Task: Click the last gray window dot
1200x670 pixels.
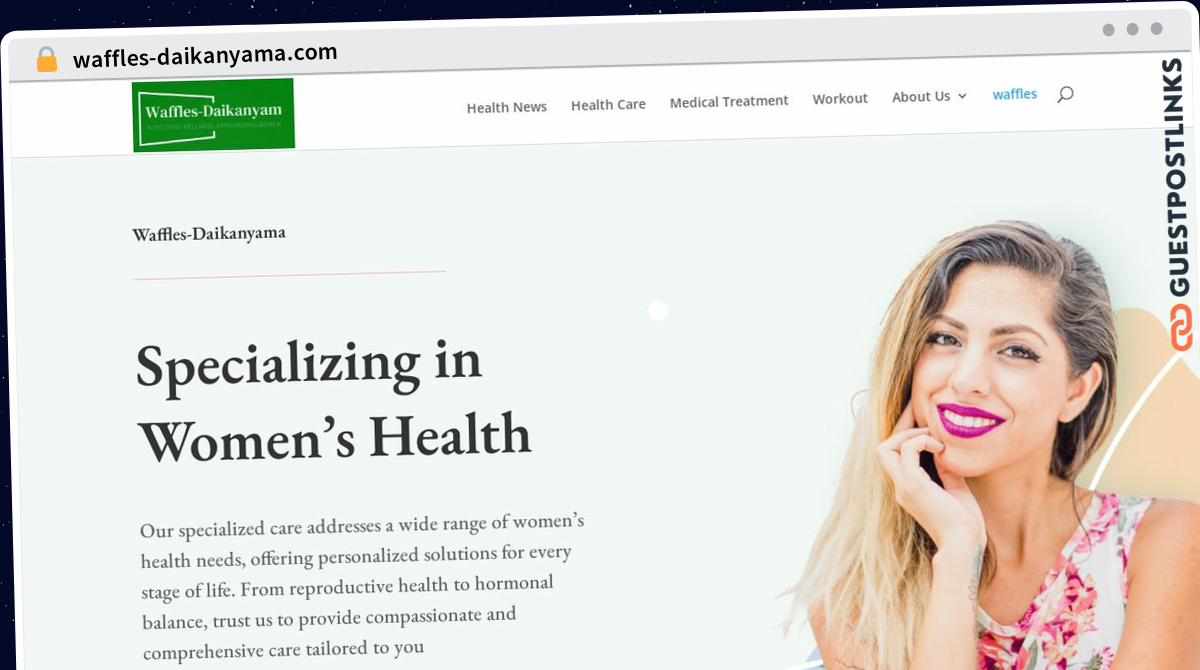Action: [1156, 29]
